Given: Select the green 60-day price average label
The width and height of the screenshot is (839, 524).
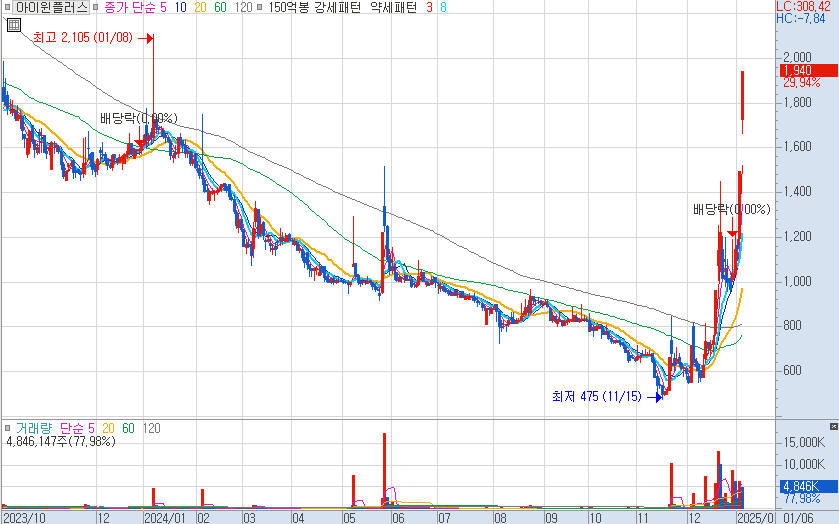Looking at the screenshot, I should tap(220, 7).
